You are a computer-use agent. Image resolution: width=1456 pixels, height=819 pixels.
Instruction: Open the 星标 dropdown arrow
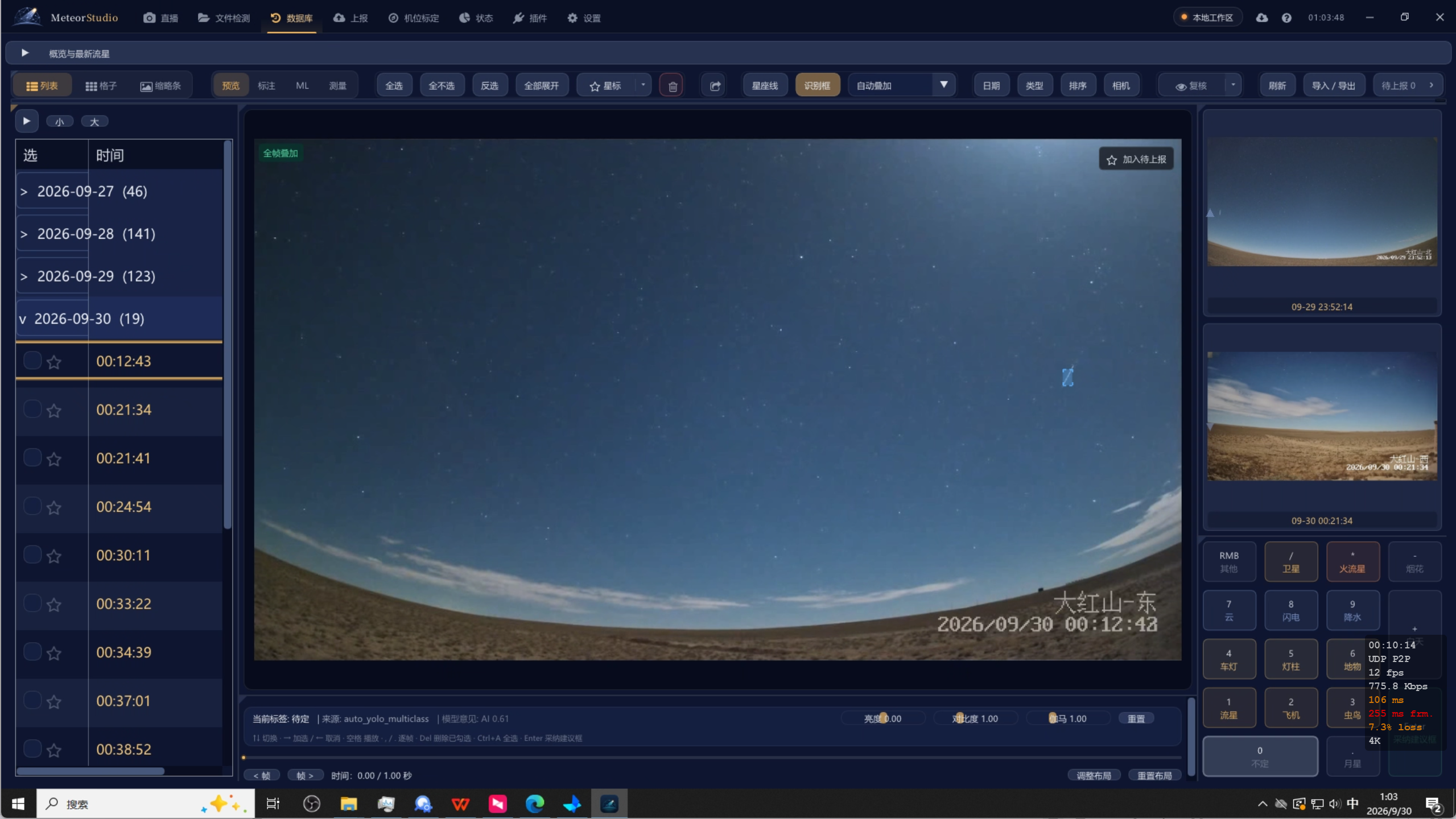[643, 85]
